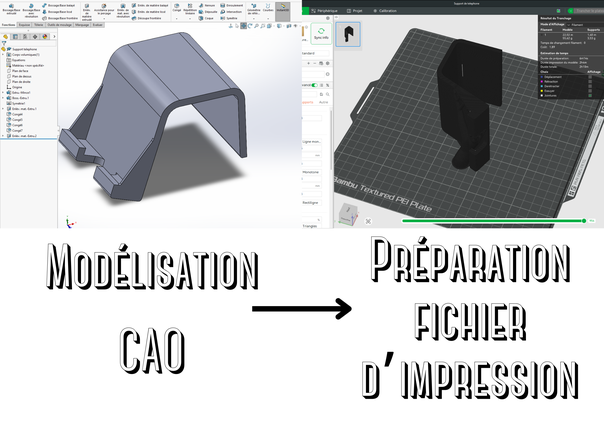Click the green layer slider handle
The width and height of the screenshot is (604, 427).
[x=584, y=221]
